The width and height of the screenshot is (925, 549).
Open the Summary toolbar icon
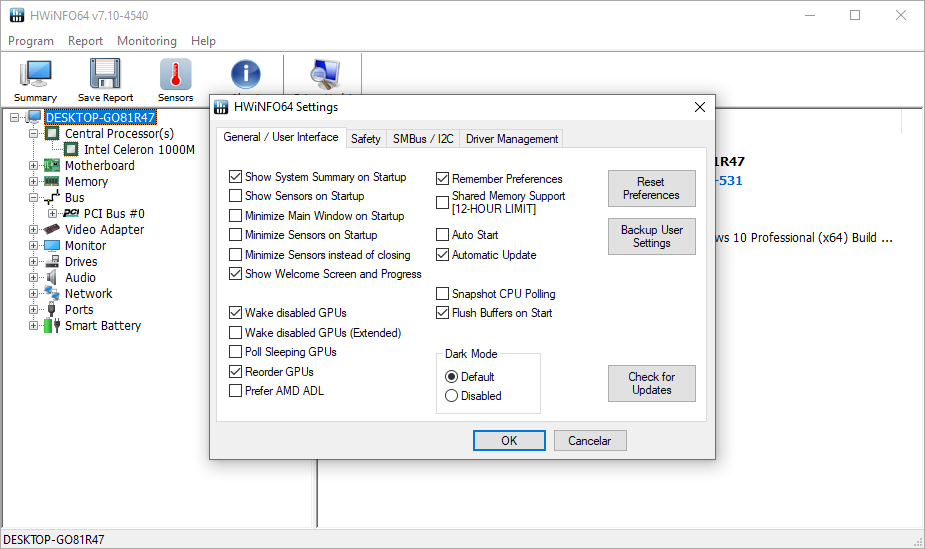pyautogui.click(x=35, y=74)
